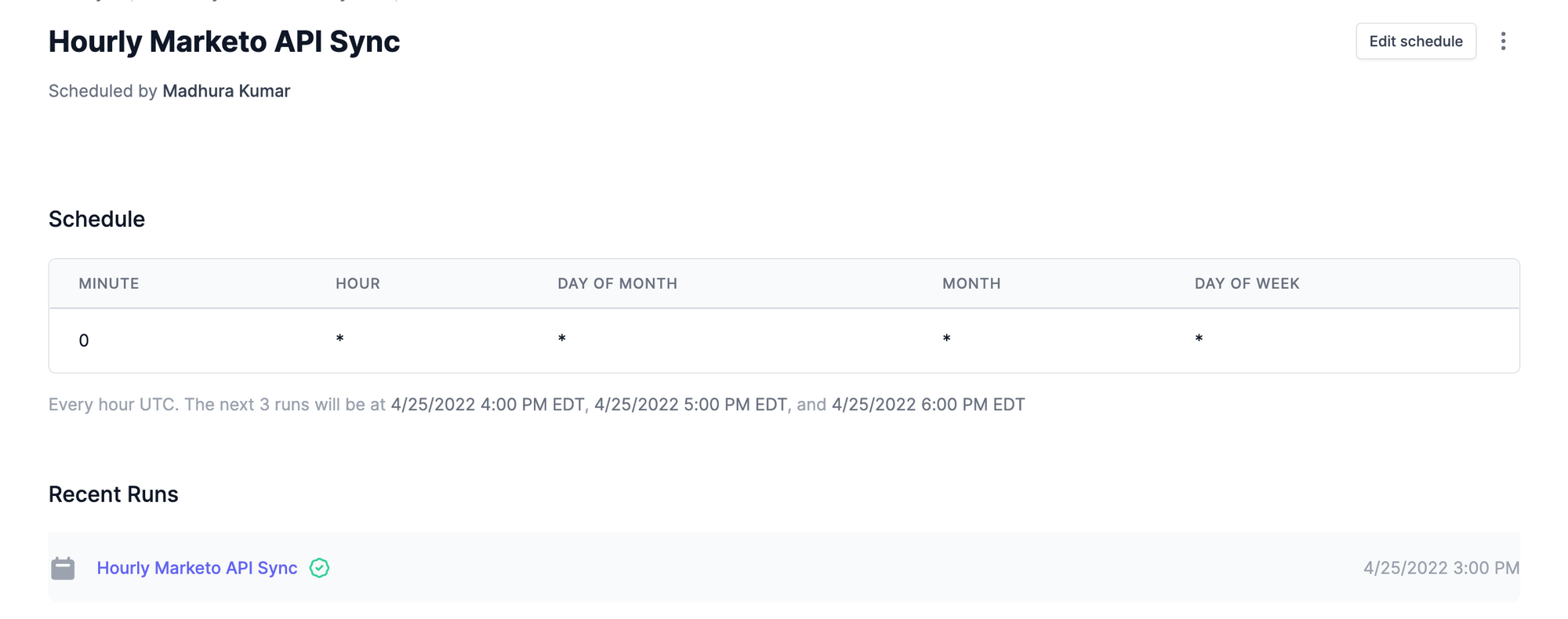Click the asterisk under MONTH column

pyautogui.click(x=946, y=339)
